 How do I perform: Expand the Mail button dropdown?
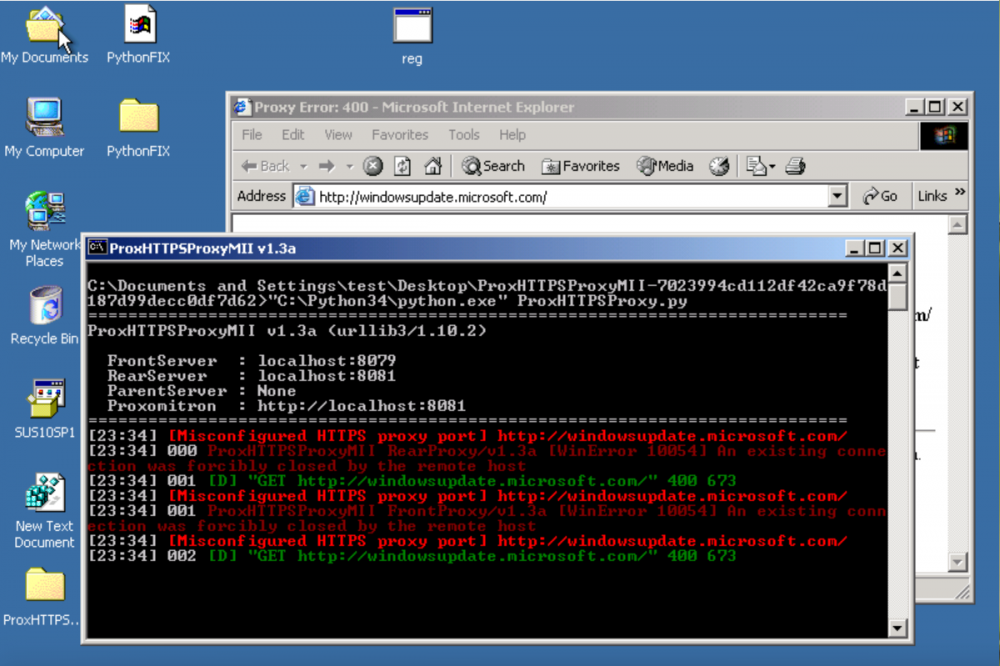(771, 166)
